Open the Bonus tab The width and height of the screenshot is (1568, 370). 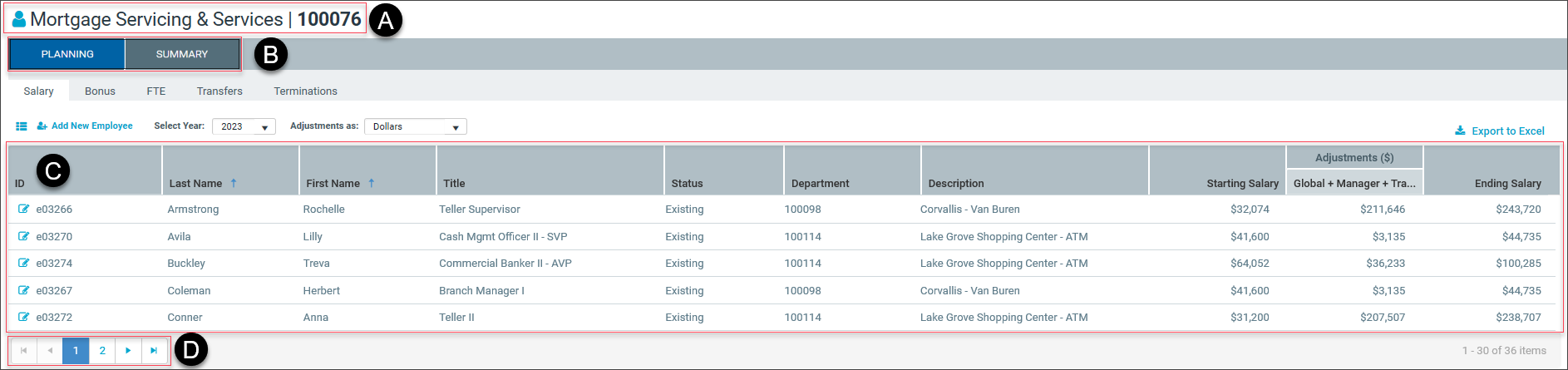[x=100, y=91]
